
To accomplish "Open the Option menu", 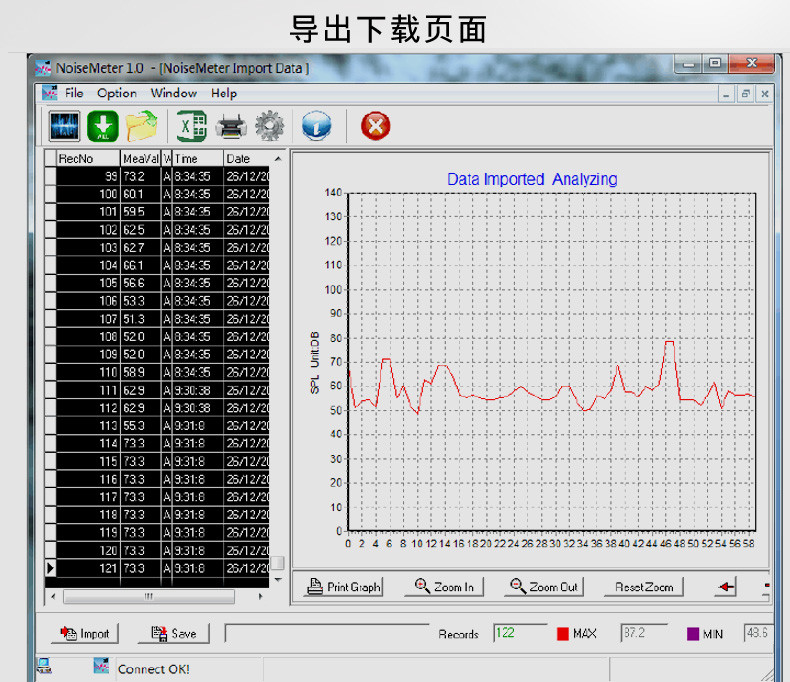I will [117, 93].
